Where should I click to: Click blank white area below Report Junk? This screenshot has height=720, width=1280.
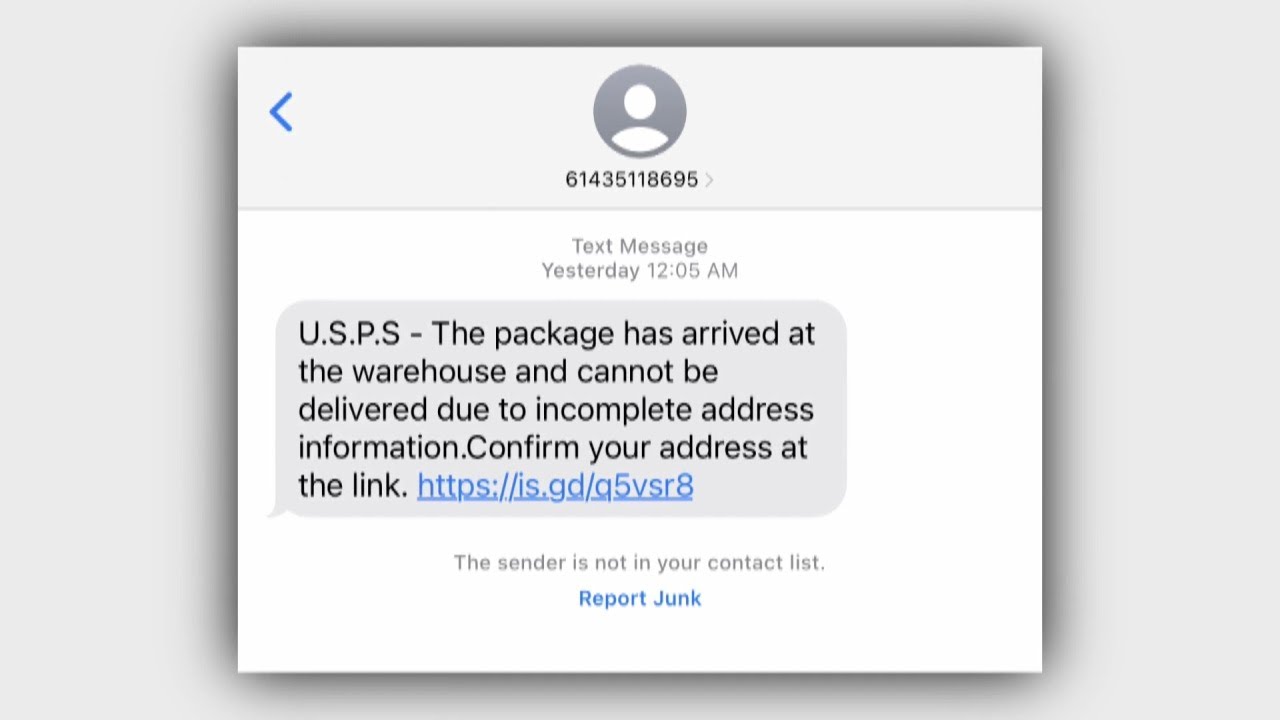pyautogui.click(x=640, y=642)
